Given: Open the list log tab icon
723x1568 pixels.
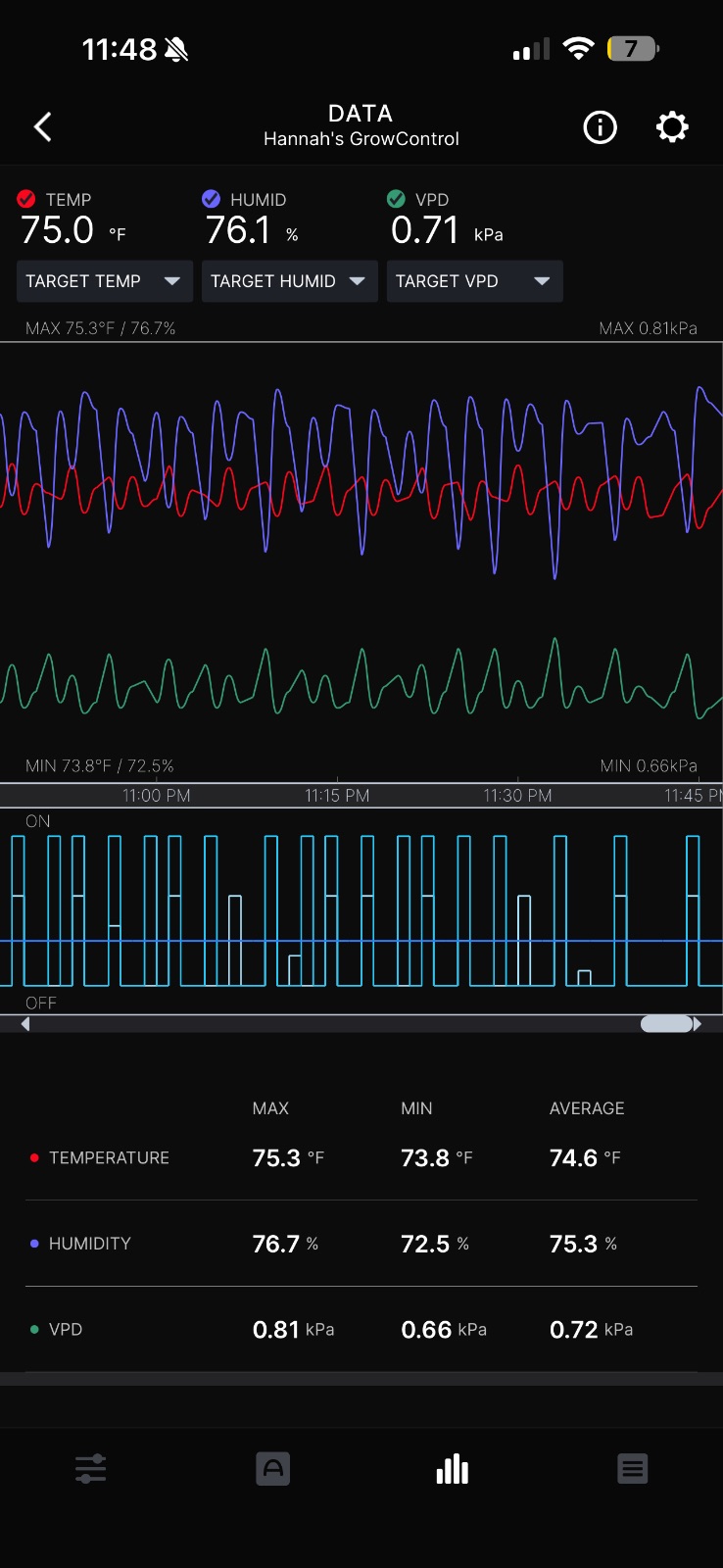Looking at the screenshot, I should tap(632, 1469).
